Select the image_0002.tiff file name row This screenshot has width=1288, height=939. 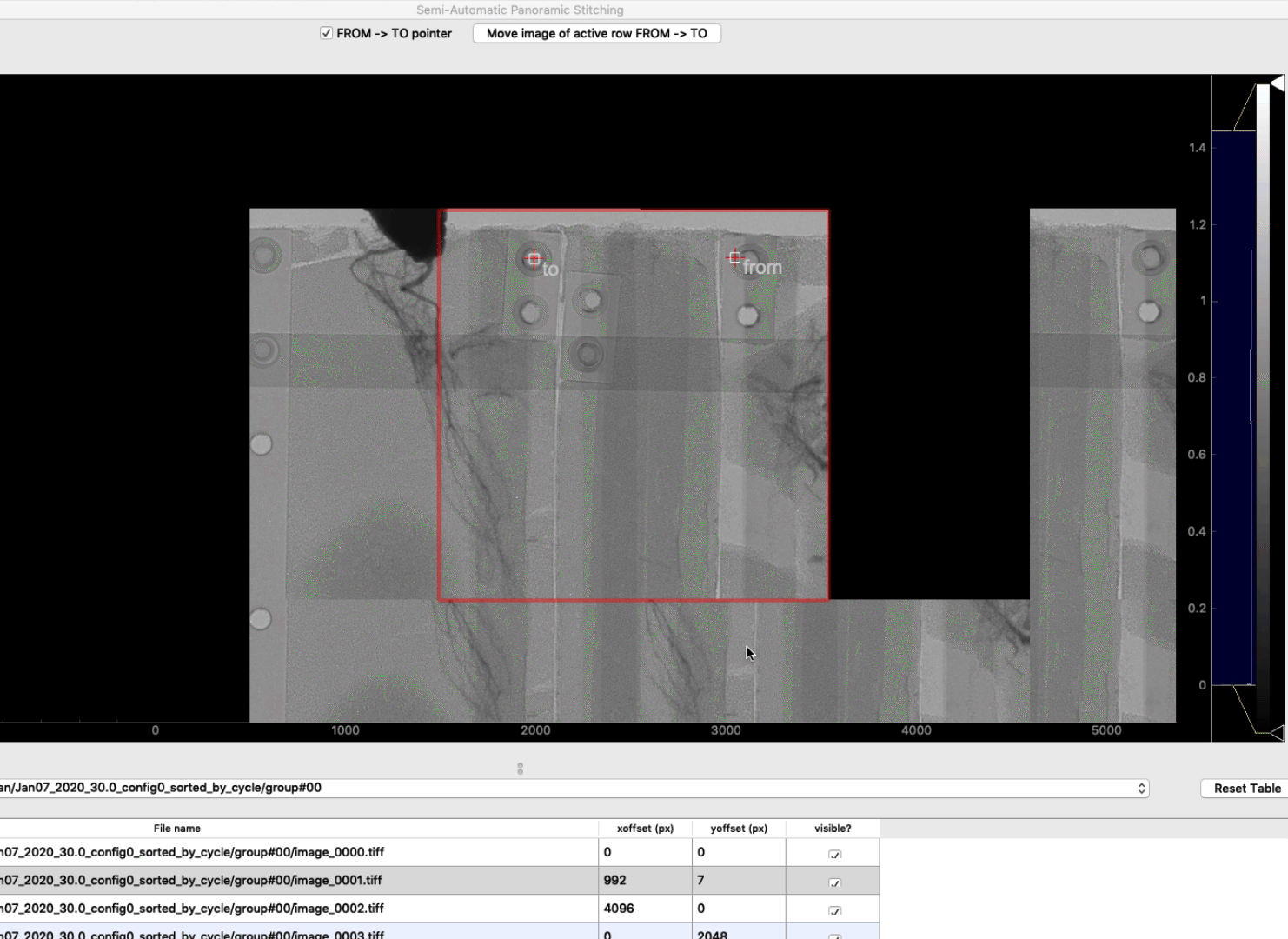coord(261,909)
